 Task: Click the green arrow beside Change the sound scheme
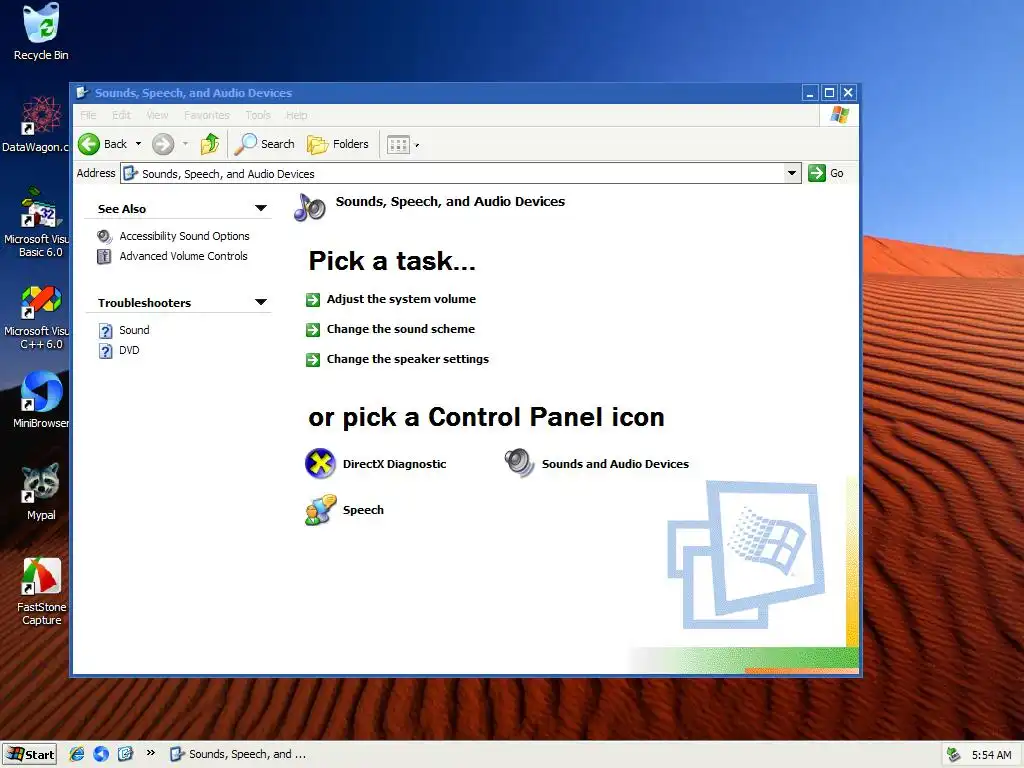313,330
